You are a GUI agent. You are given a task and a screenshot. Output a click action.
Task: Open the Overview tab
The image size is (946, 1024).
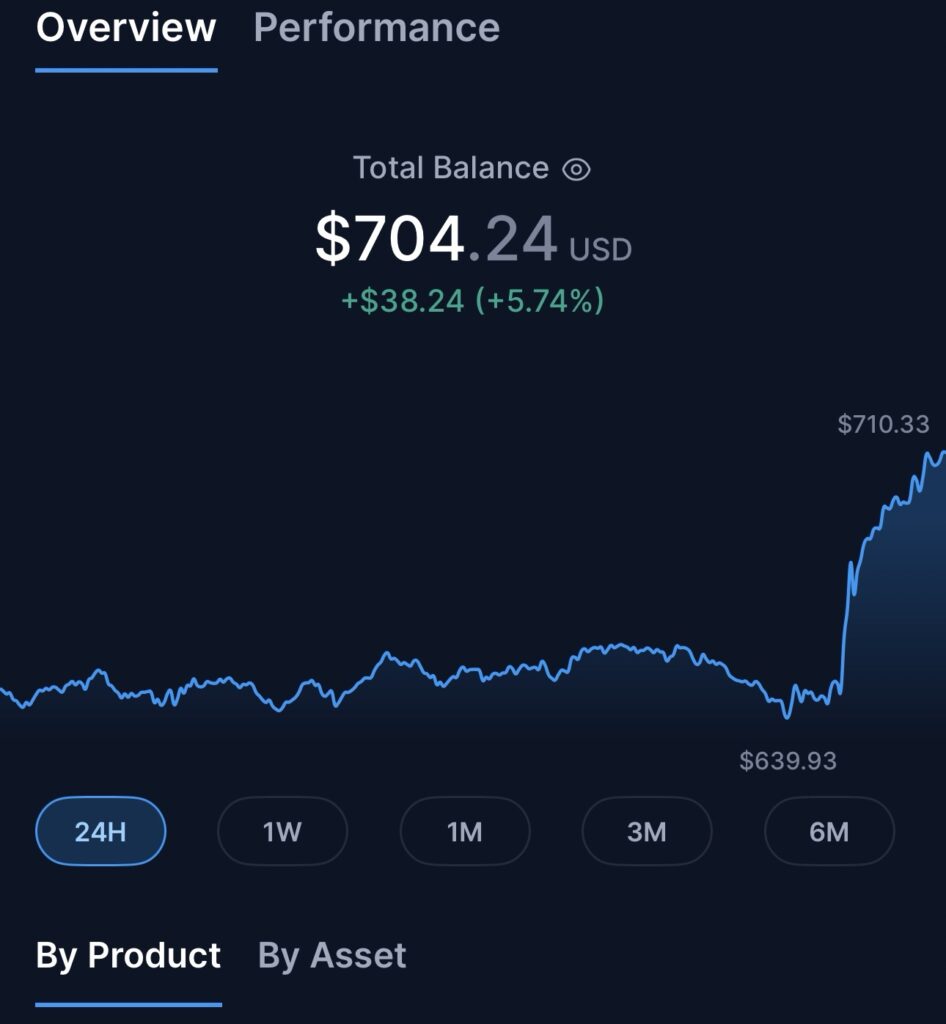tap(126, 28)
